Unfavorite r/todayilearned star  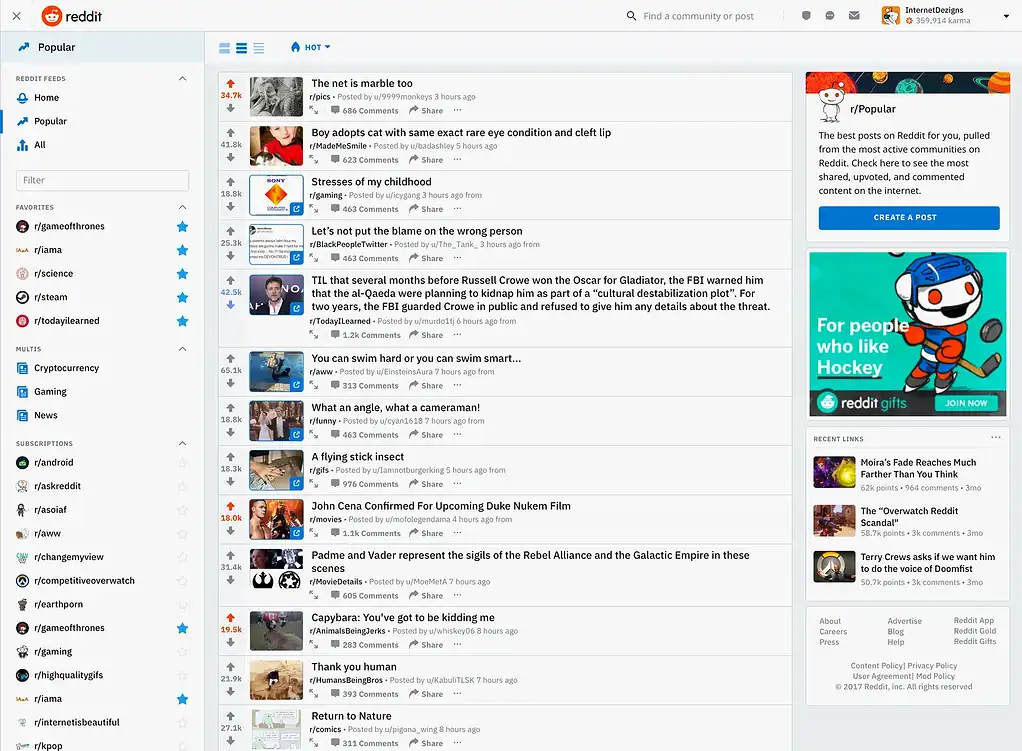click(182, 321)
